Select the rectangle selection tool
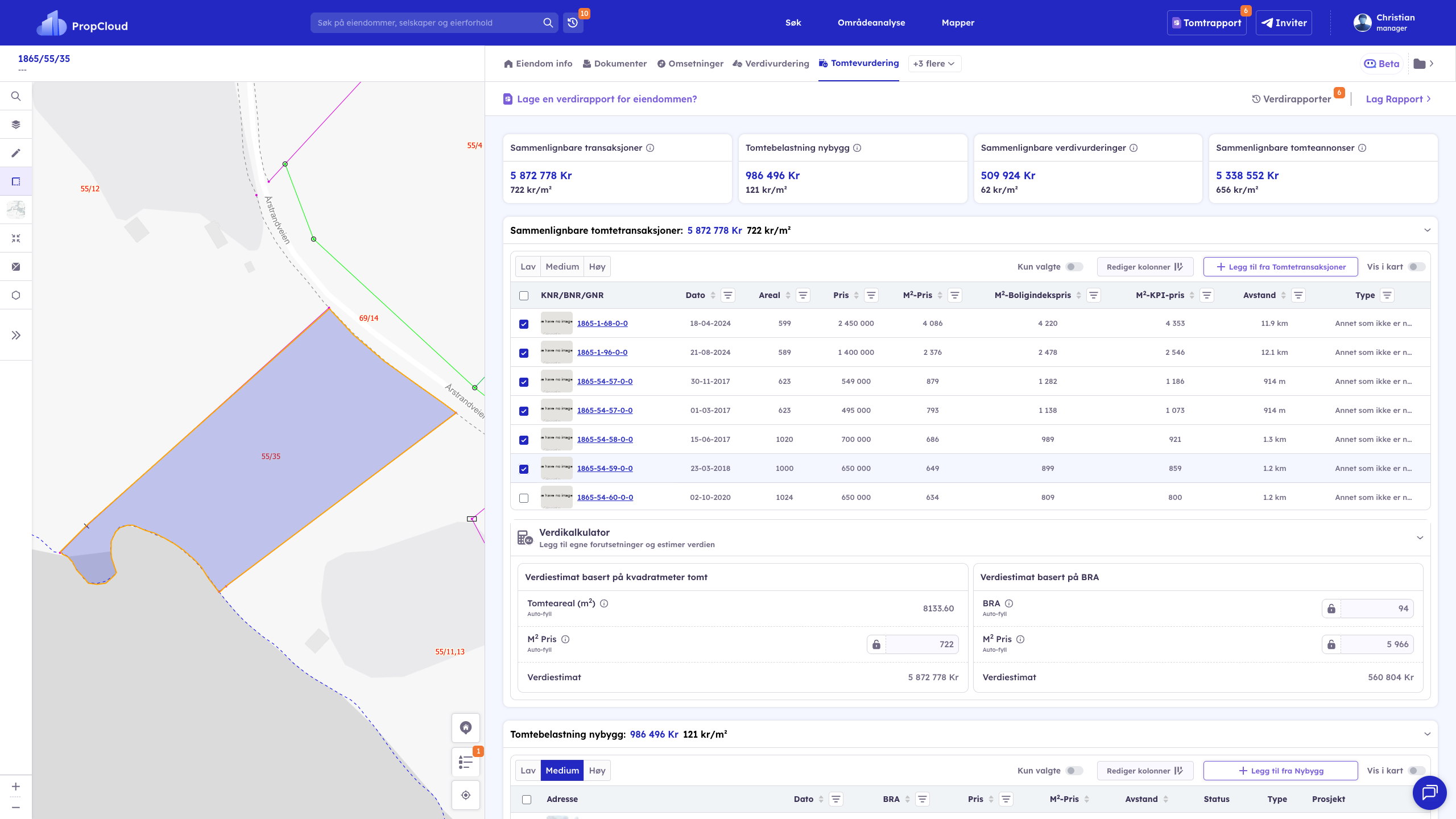The width and height of the screenshot is (1456, 819). 16,181
